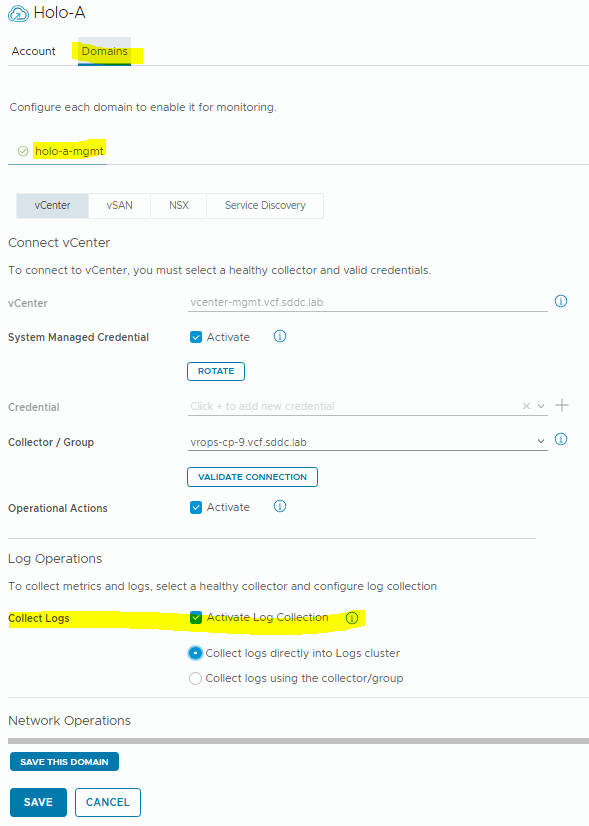Add new credential with plus icon
Image resolution: width=589 pixels, height=826 pixels.
click(562, 405)
